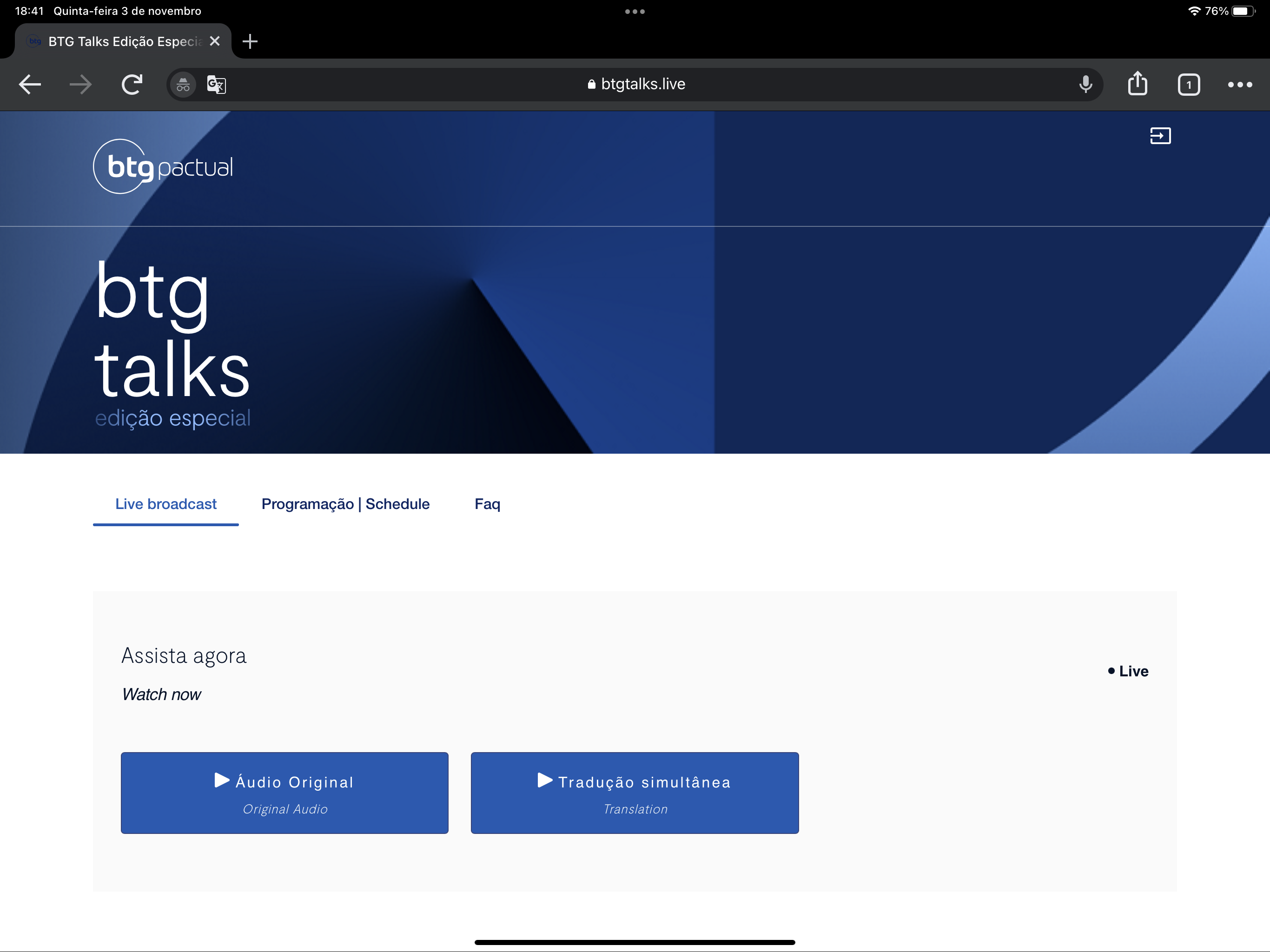1270x952 pixels.
Task: Reload the btgtalks.live page
Action: coord(132,85)
